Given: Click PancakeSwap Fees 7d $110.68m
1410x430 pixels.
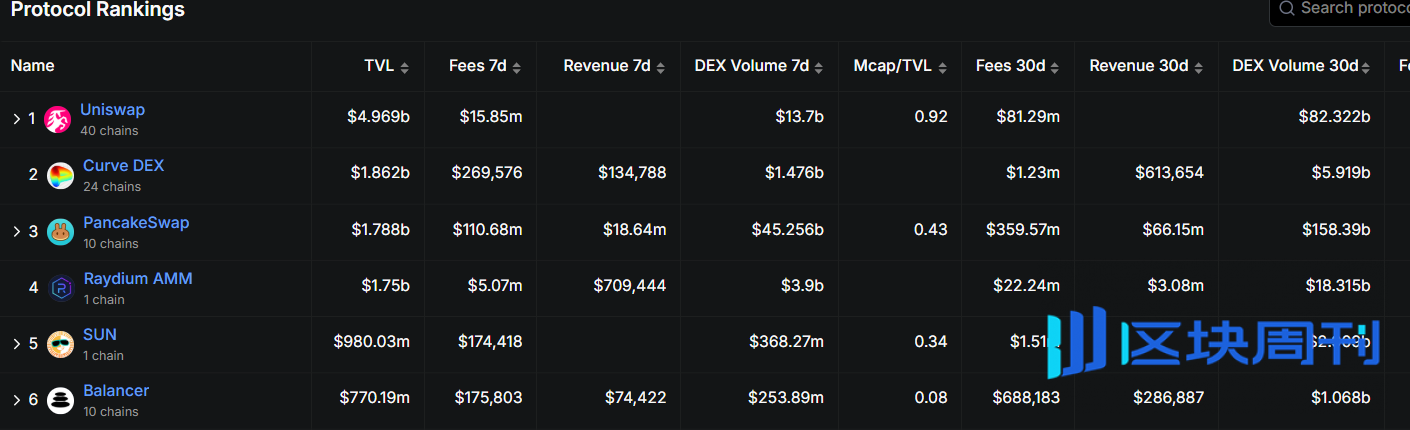Looking at the screenshot, I should tap(487, 230).
